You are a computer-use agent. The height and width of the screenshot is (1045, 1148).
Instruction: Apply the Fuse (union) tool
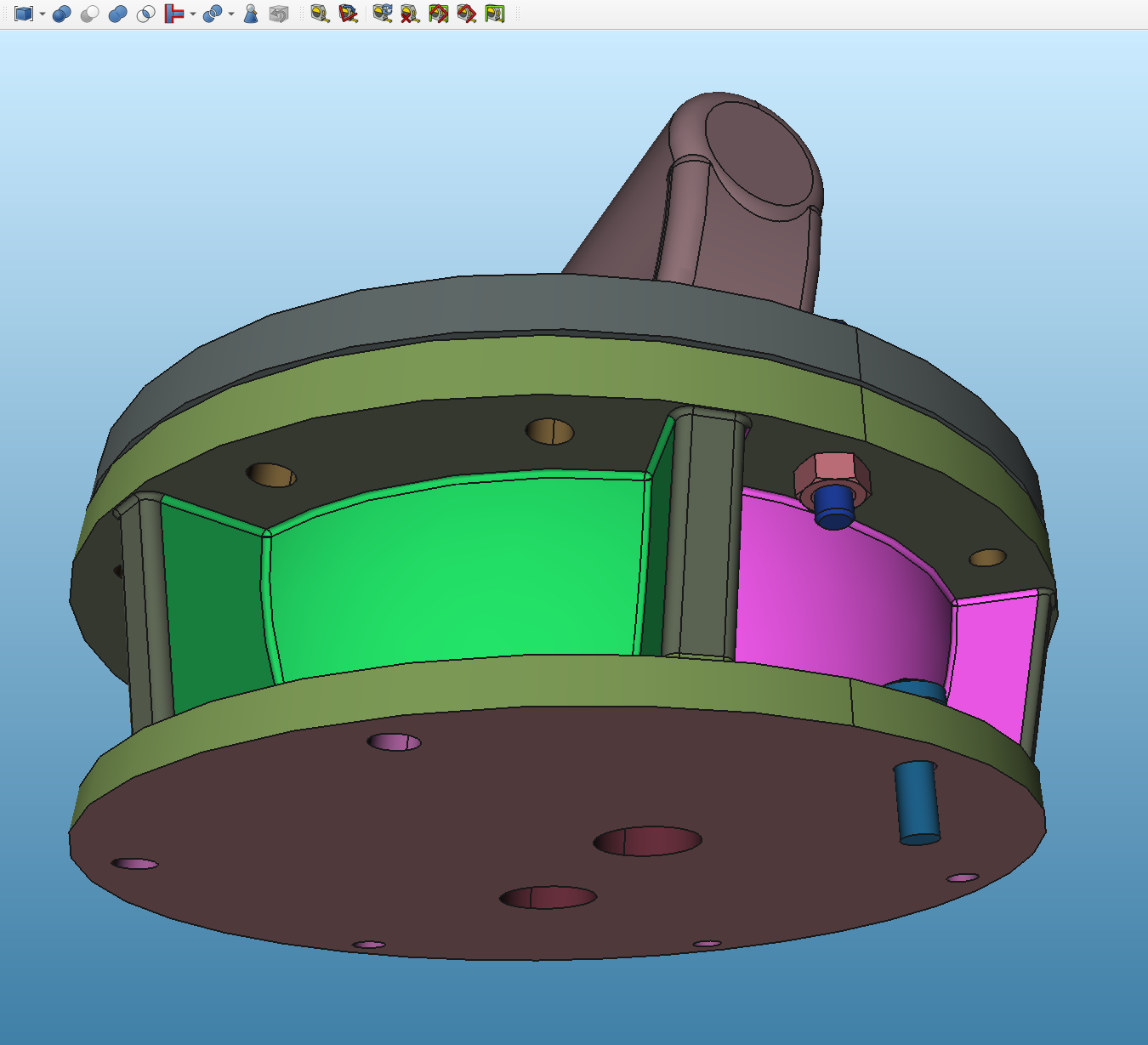tap(117, 14)
